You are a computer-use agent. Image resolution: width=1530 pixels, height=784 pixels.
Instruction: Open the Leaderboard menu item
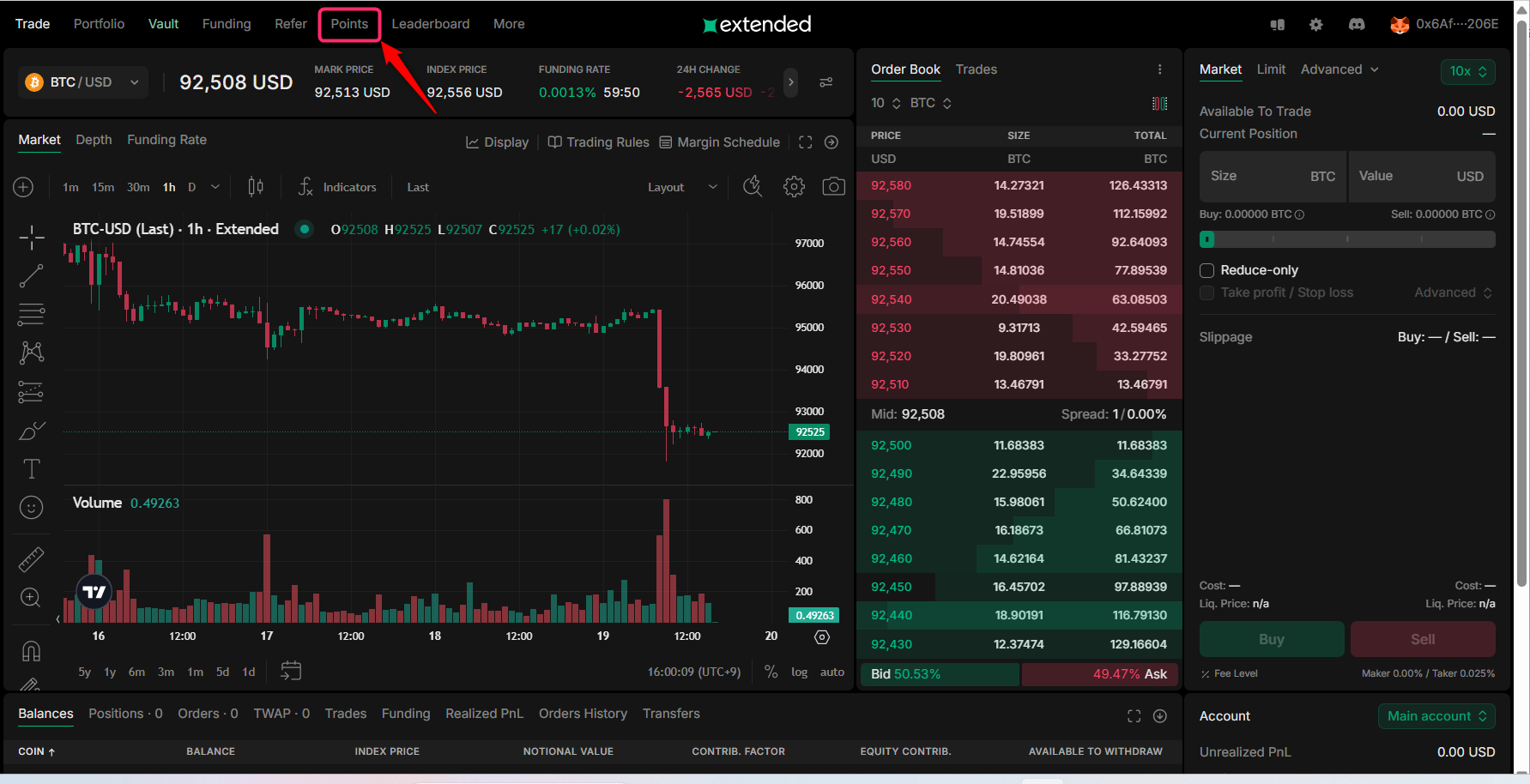[x=430, y=24]
